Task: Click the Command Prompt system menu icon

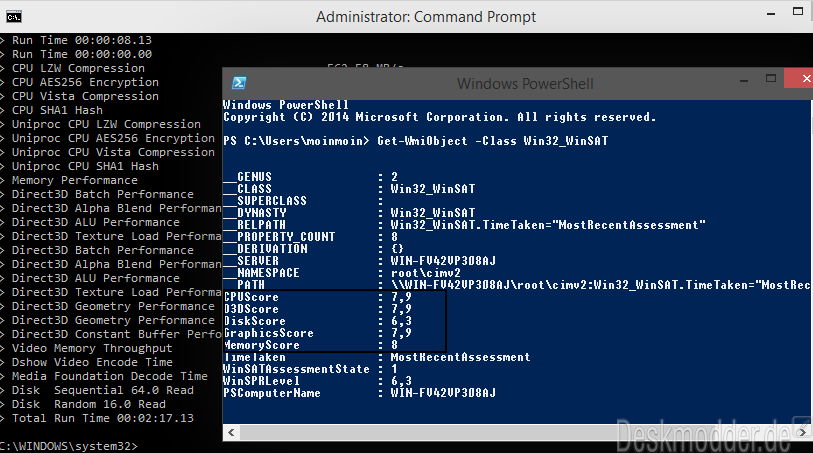Action: click(11, 17)
